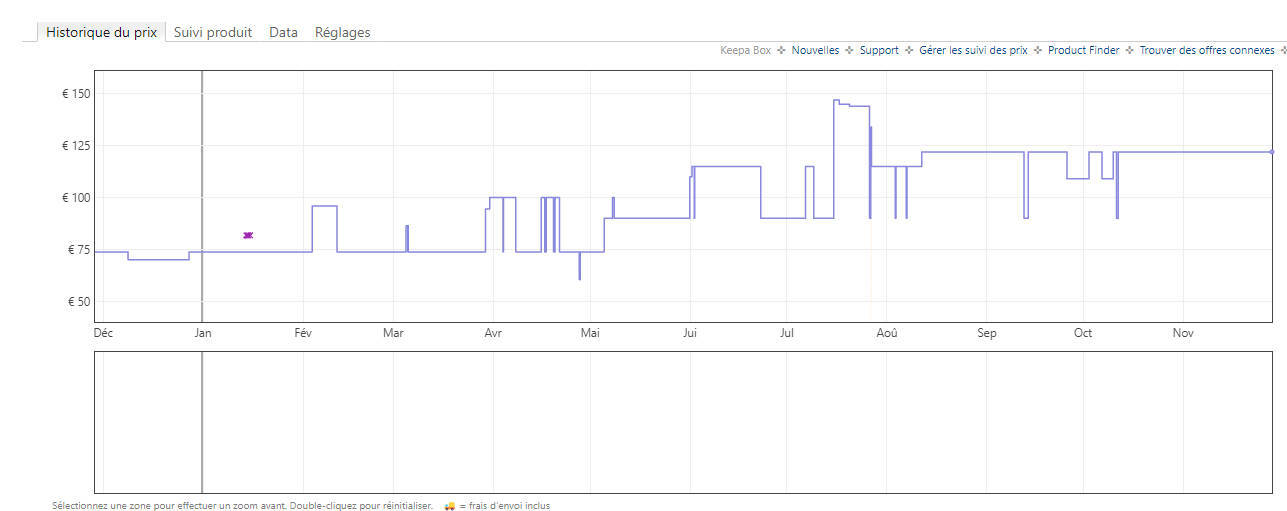Open the Nouvelles link

pyautogui.click(x=815, y=50)
